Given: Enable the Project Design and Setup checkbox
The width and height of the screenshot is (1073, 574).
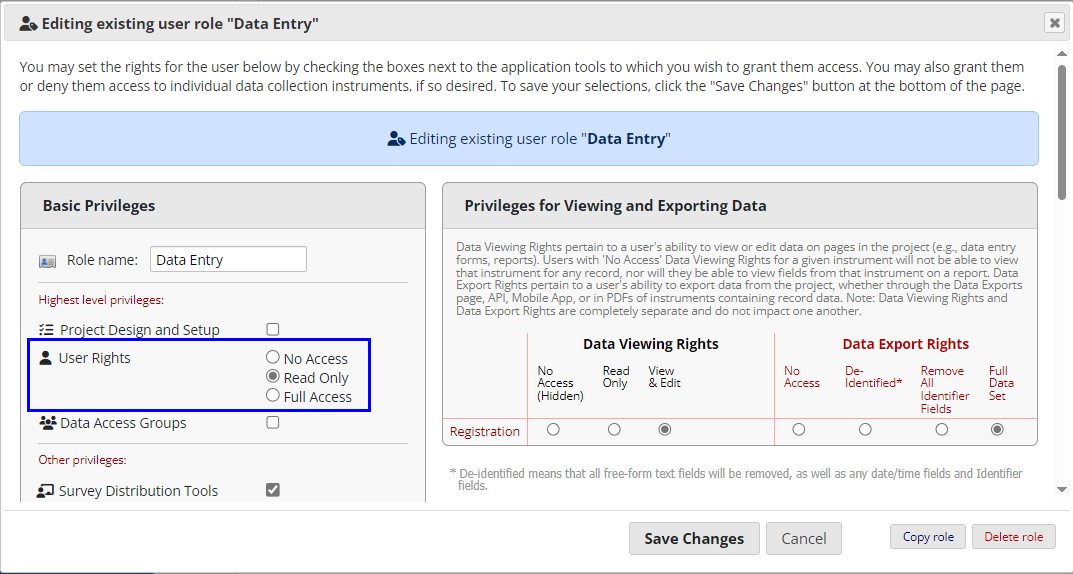Looking at the screenshot, I should (x=273, y=329).
